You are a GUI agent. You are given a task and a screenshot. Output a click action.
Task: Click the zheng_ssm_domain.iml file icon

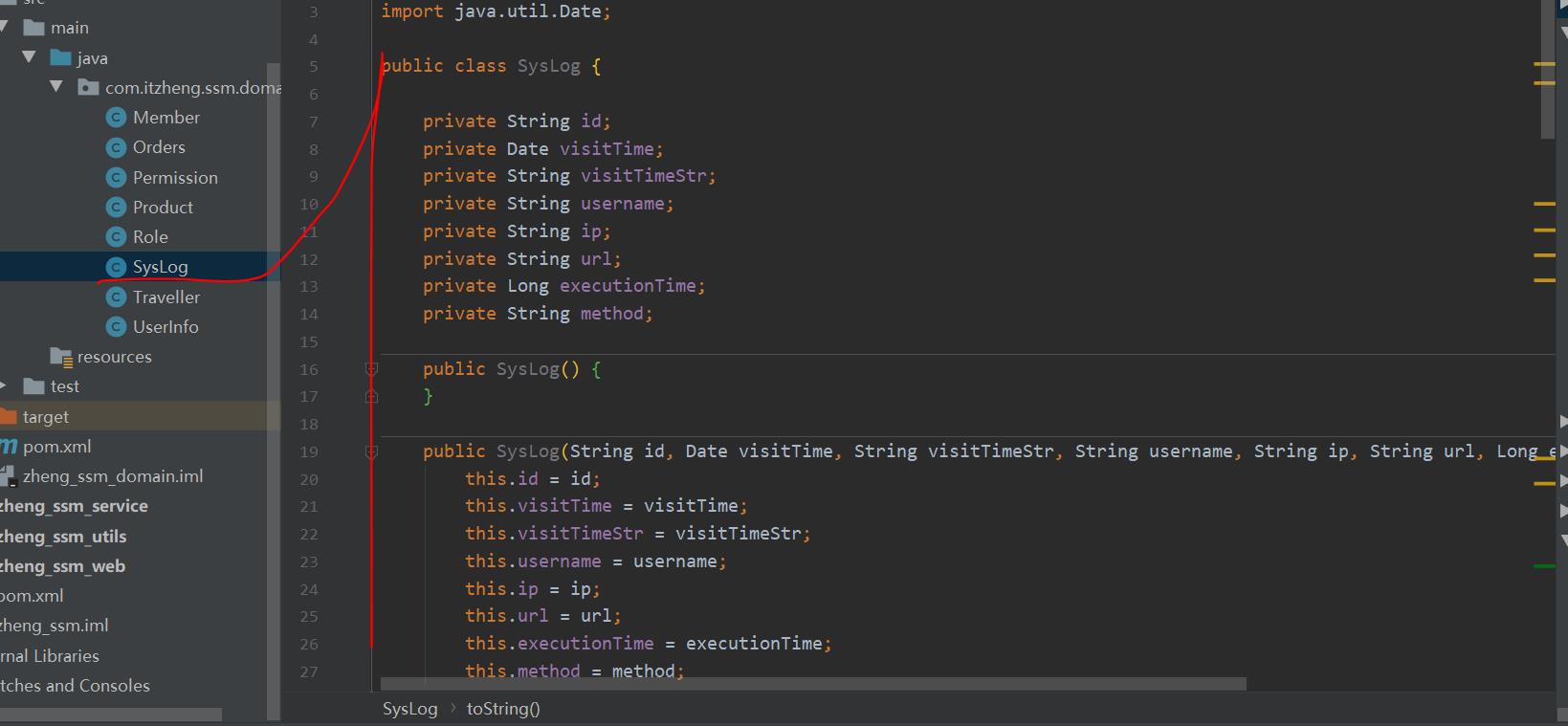pyautogui.click(x=8, y=476)
